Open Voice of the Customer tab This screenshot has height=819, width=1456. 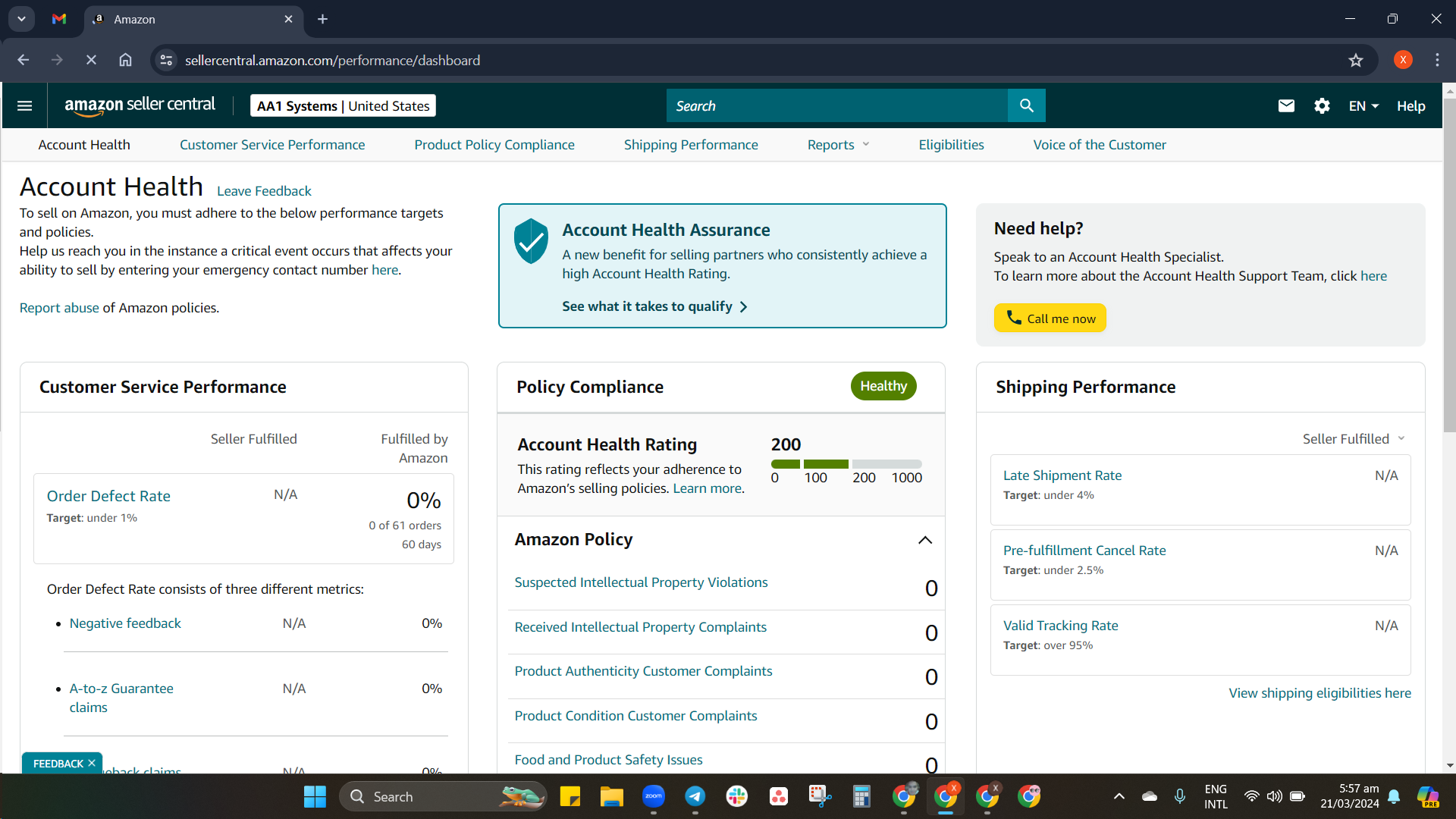coord(1100,145)
